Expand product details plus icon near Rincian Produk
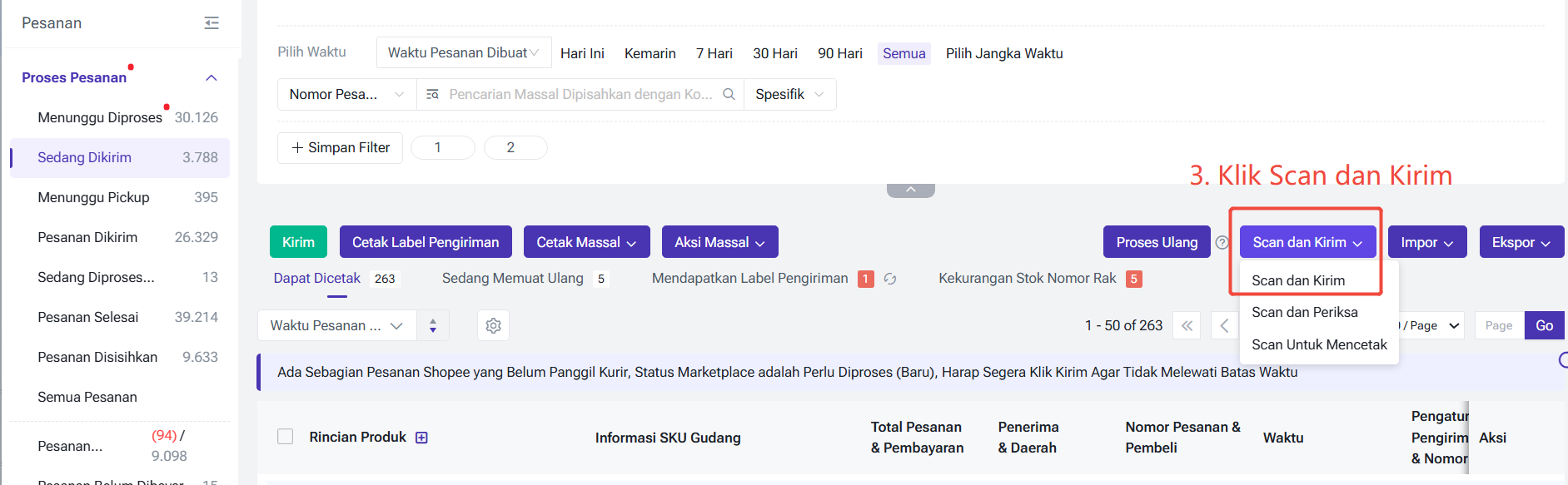This screenshot has height=485, width=1568. (421, 438)
